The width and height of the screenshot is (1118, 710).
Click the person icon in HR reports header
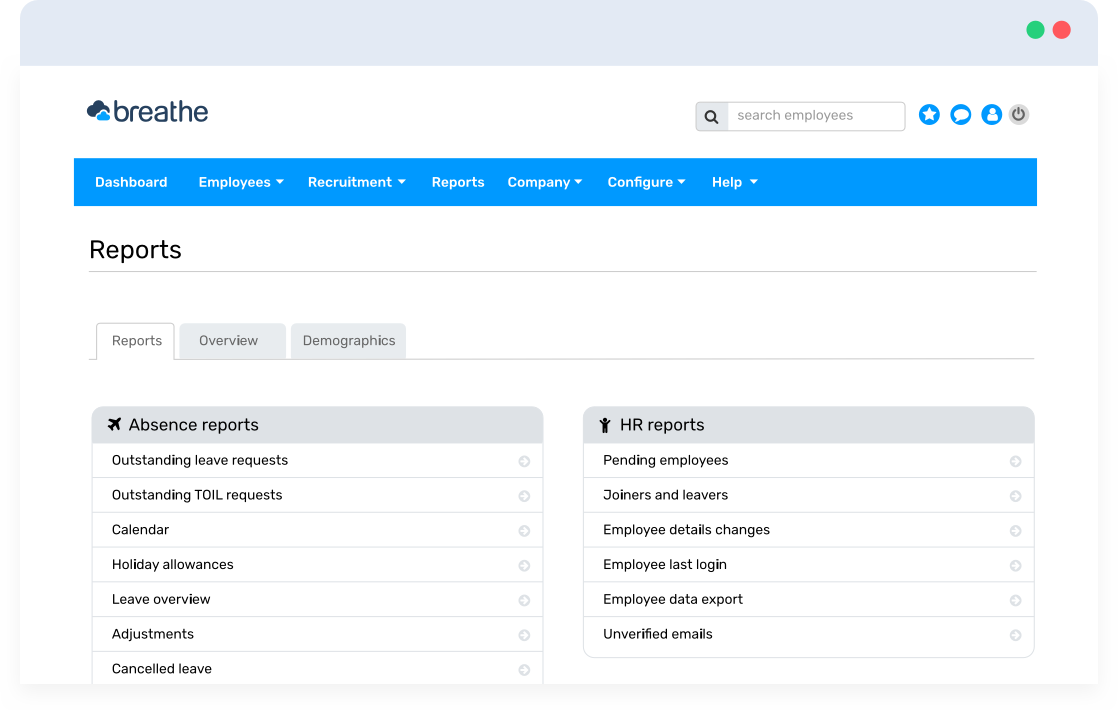[605, 425]
